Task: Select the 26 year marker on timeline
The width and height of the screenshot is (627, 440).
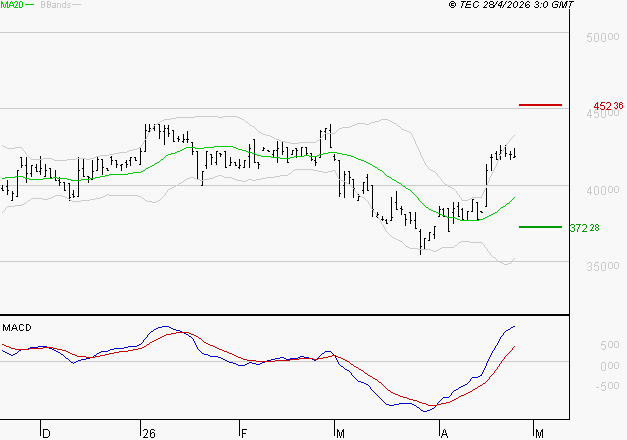Action: pyautogui.click(x=149, y=433)
